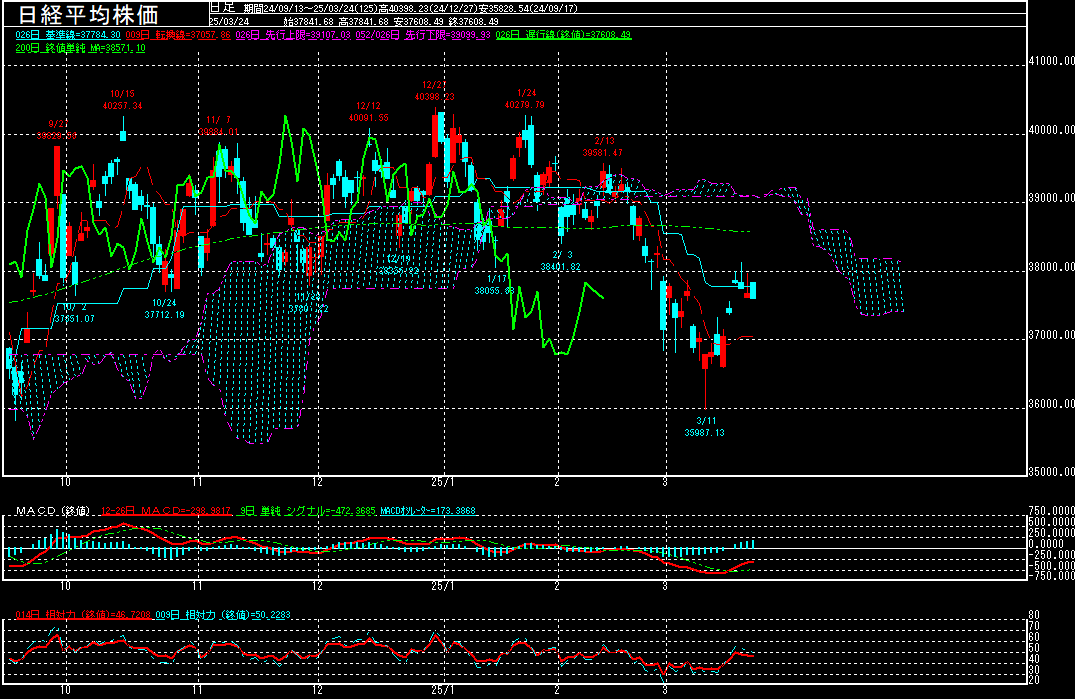Click the -750.000 MACD axis label
This screenshot has height=699, width=1076.
pyautogui.click(x=1052, y=576)
